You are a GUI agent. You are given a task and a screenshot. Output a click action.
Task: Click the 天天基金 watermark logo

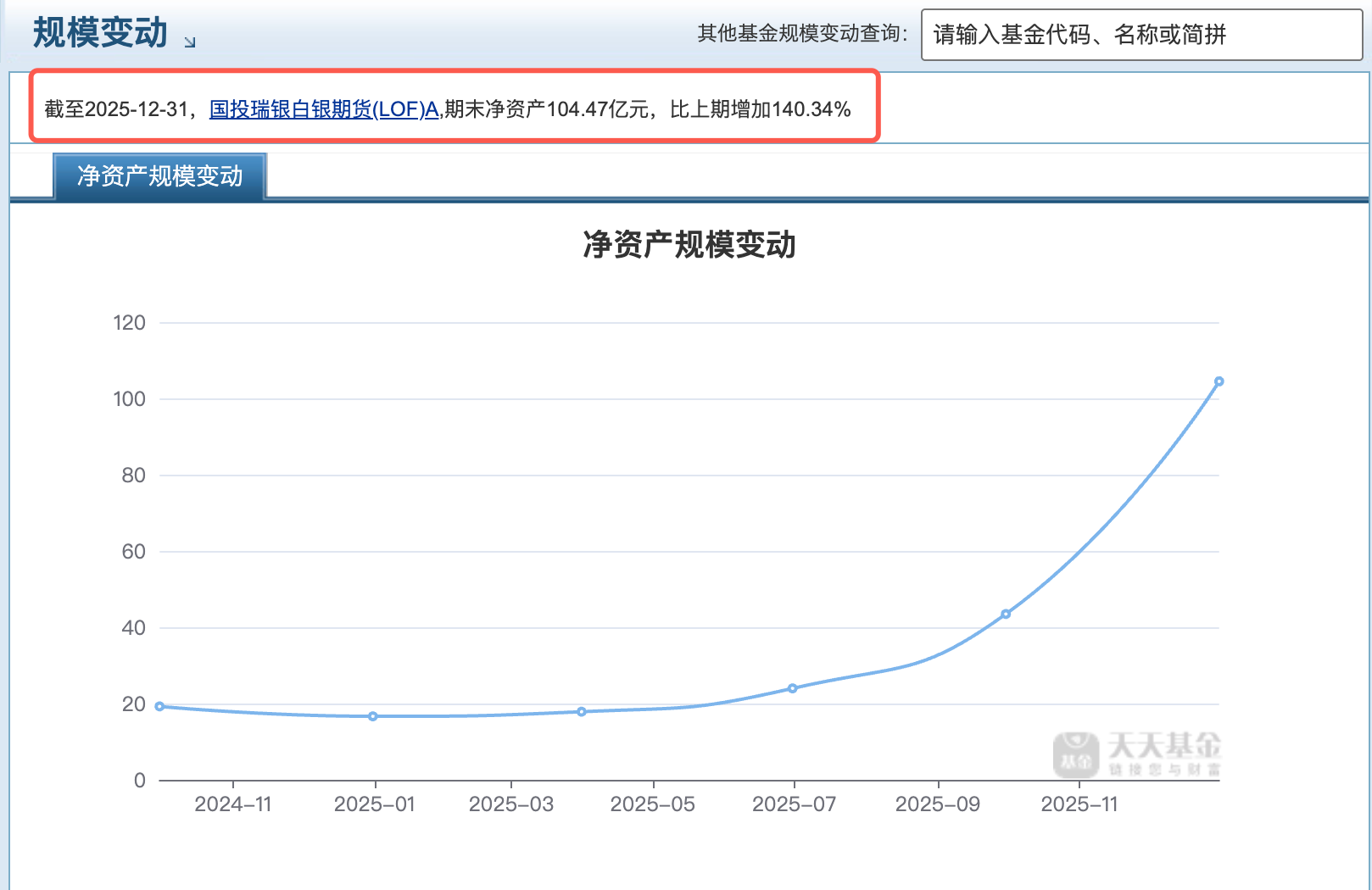coord(1138,754)
